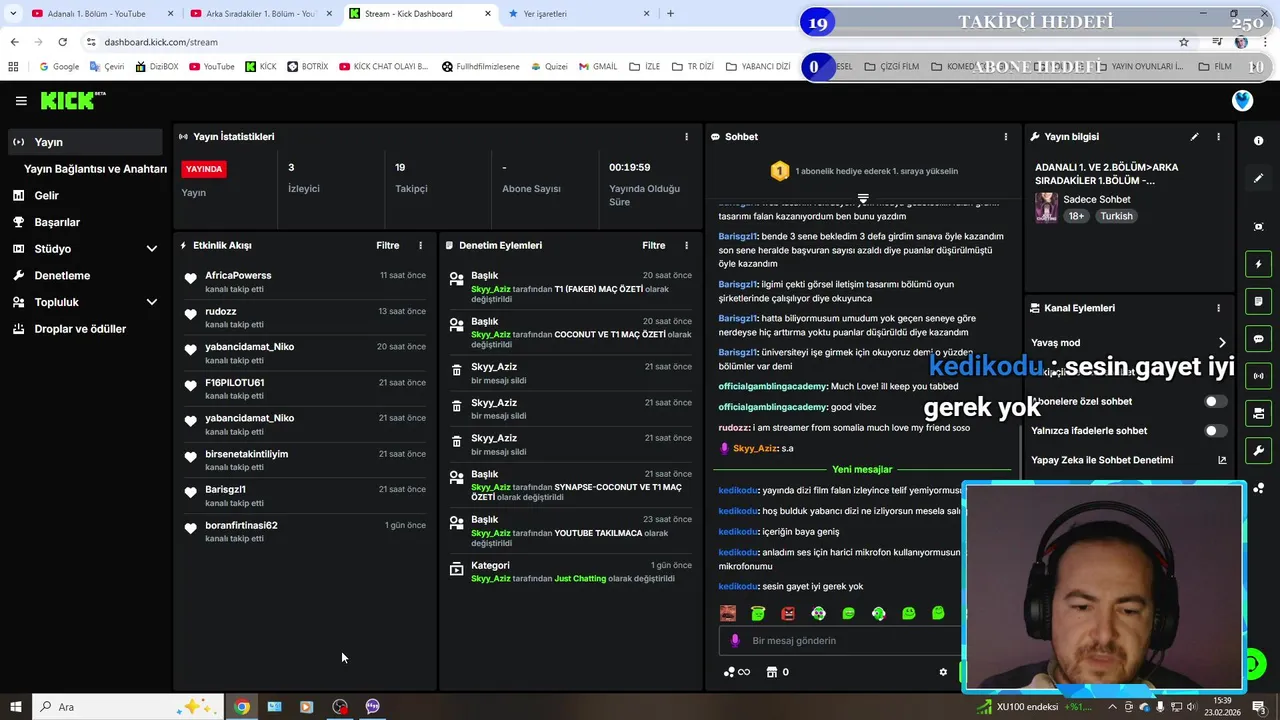Image resolution: width=1280 pixels, height=720 pixels.
Task: Open Yayın Bağlantısı ve Anahtarı page
Action: pos(95,169)
